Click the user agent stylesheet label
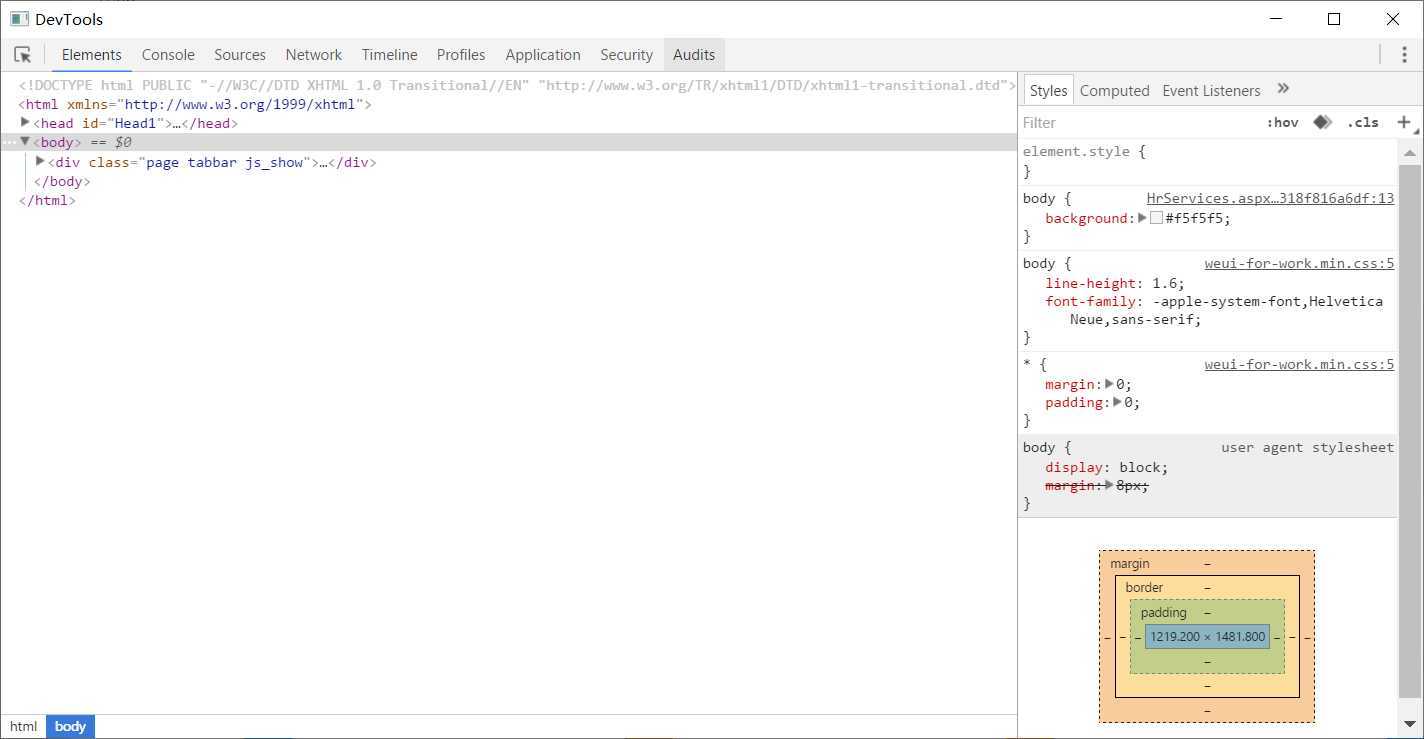The width and height of the screenshot is (1424, 739). click(1307, 447)
